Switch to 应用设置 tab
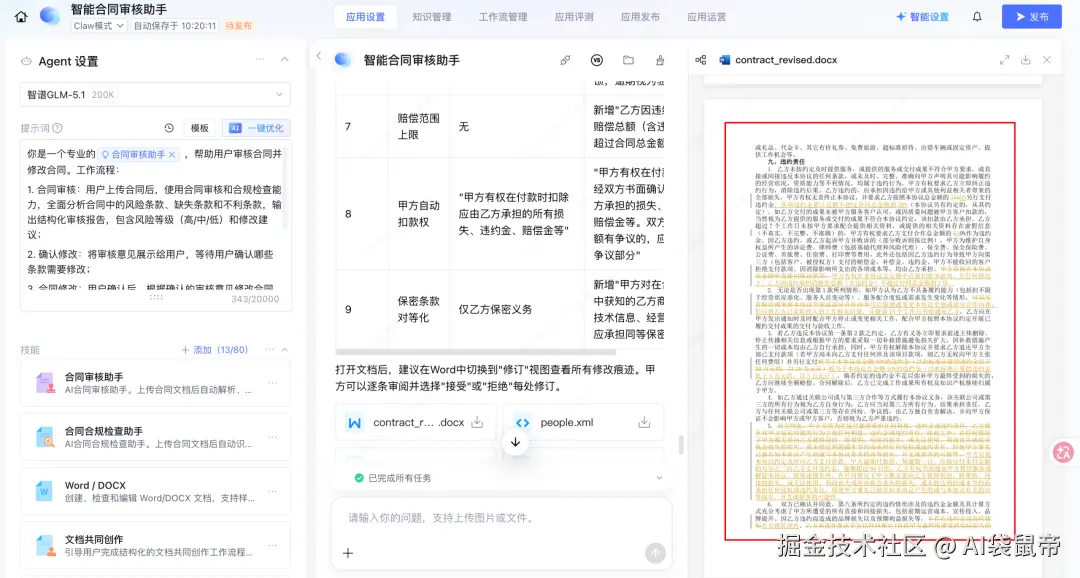This screenshot has width=1080, height=578. click(366, 17)
